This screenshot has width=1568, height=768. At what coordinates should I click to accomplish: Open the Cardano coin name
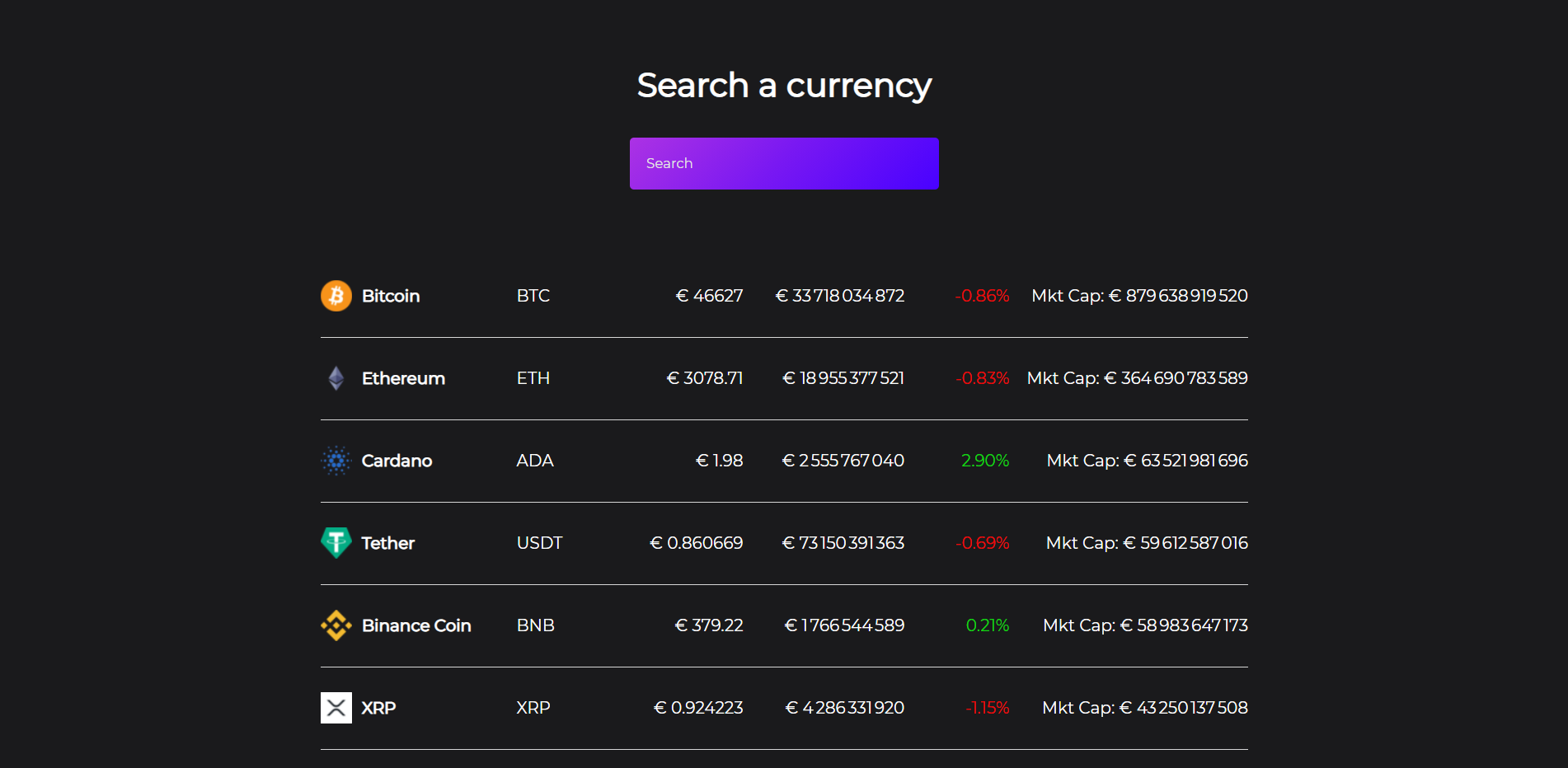(x=397, y=461)
